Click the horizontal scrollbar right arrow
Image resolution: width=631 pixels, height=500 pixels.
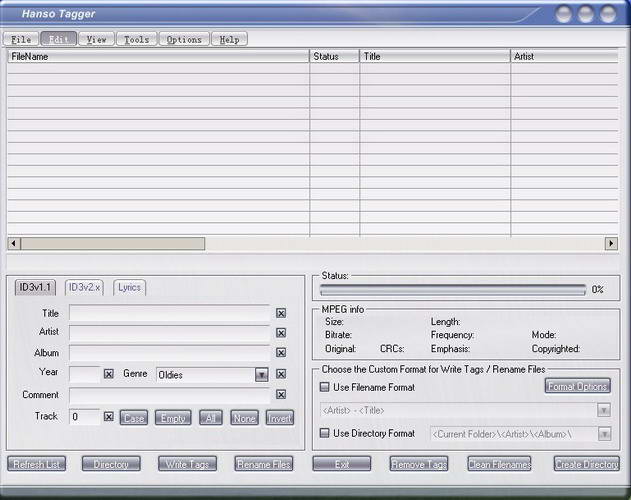[x=611, y=244]
